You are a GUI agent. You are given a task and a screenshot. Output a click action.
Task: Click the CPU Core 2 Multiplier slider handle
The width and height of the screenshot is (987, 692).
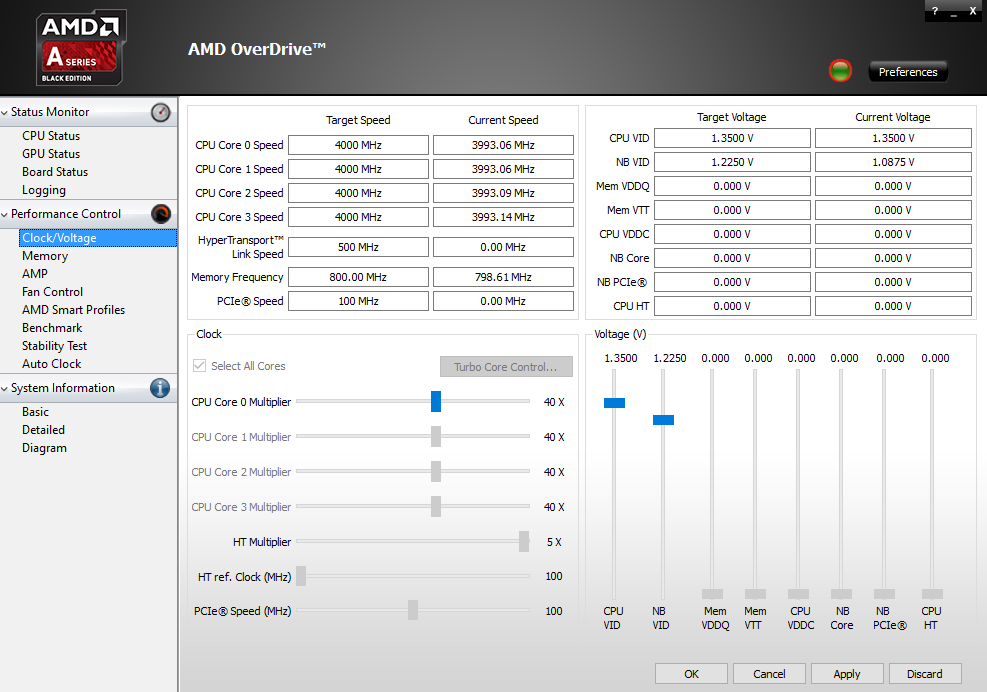pyautogui.click(x=436, y=472)
